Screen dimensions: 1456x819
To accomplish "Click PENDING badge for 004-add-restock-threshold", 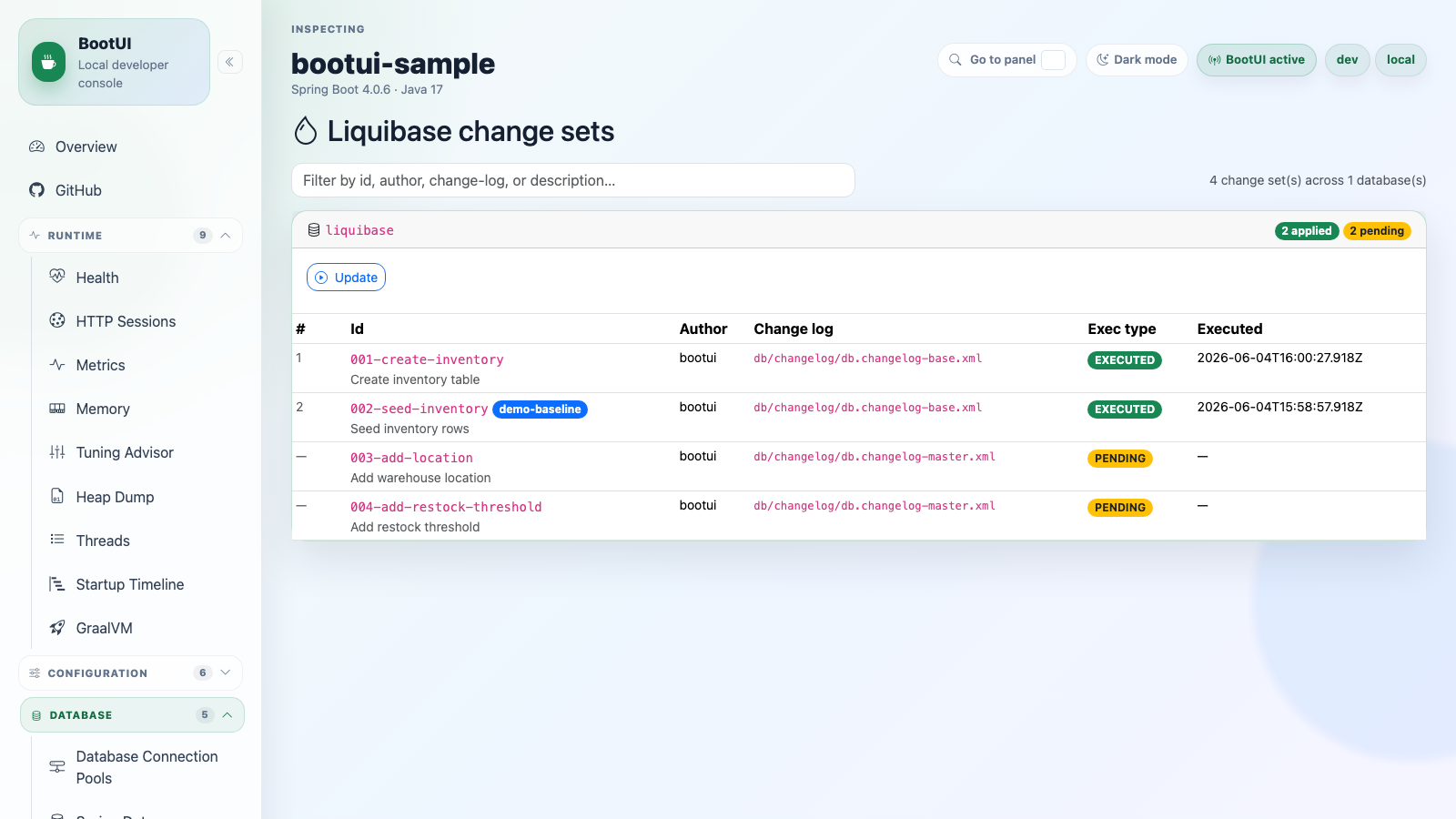I will click(x=1120, y=508).
